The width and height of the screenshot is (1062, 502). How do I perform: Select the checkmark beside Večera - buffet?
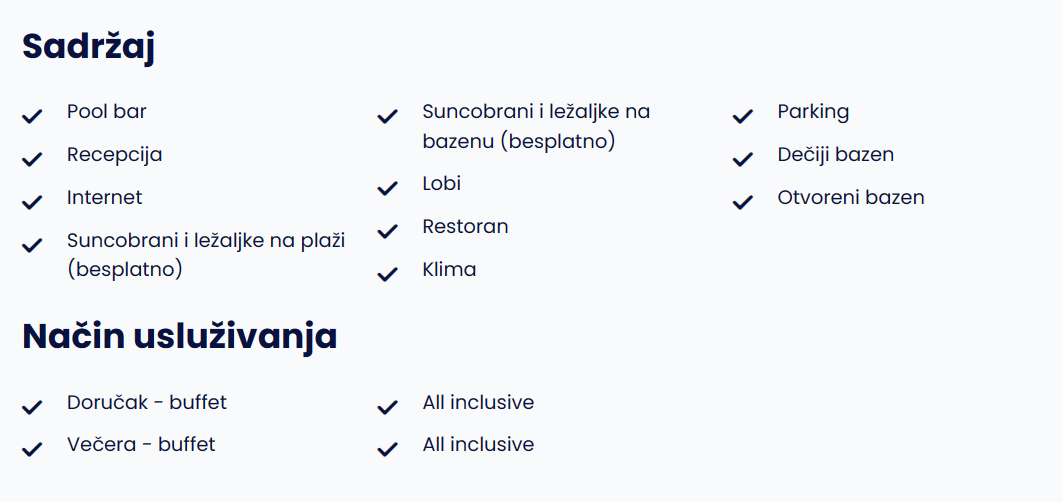(32, 449)
